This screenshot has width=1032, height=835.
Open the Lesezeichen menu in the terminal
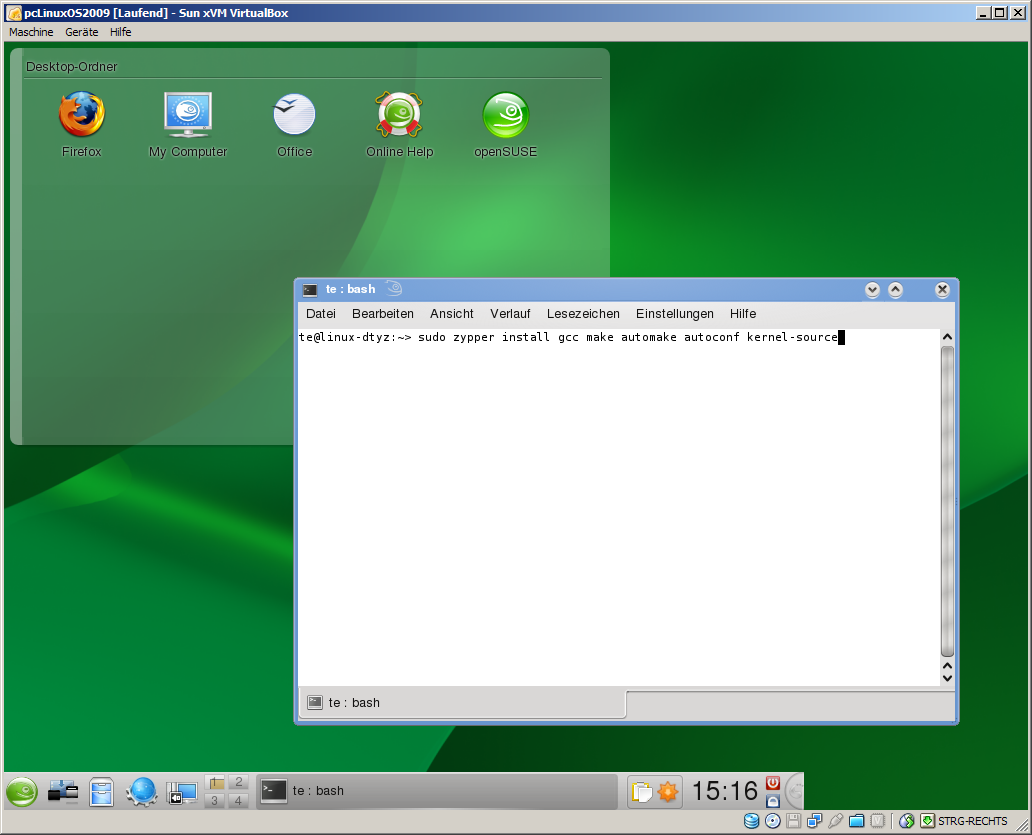point(583,314)
